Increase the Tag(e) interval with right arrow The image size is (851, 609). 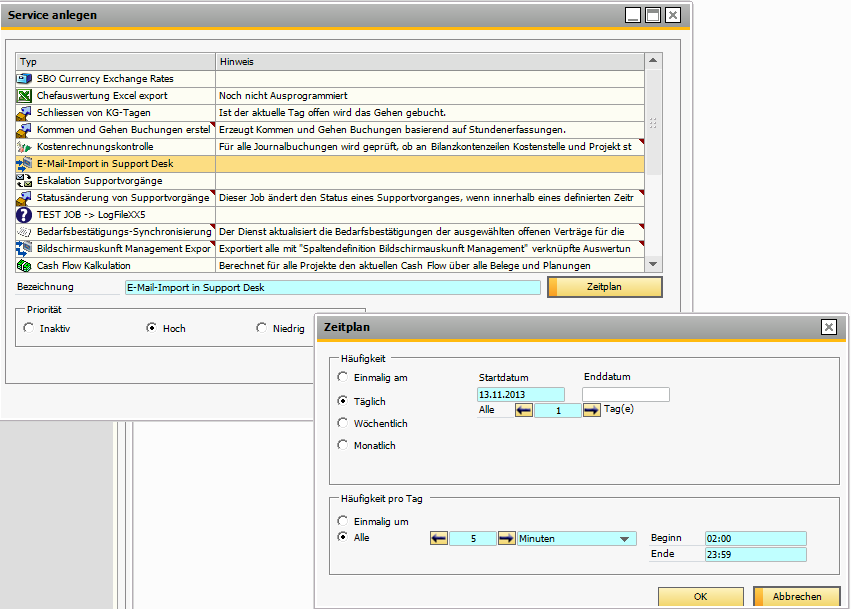pyautogui.click(x=591, y=410)
